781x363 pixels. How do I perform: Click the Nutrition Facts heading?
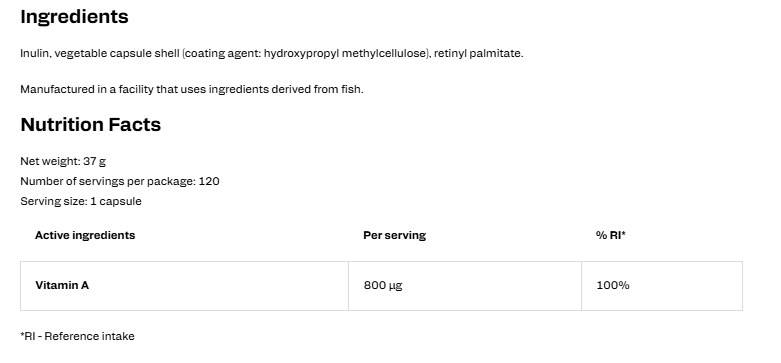(91, 124)
